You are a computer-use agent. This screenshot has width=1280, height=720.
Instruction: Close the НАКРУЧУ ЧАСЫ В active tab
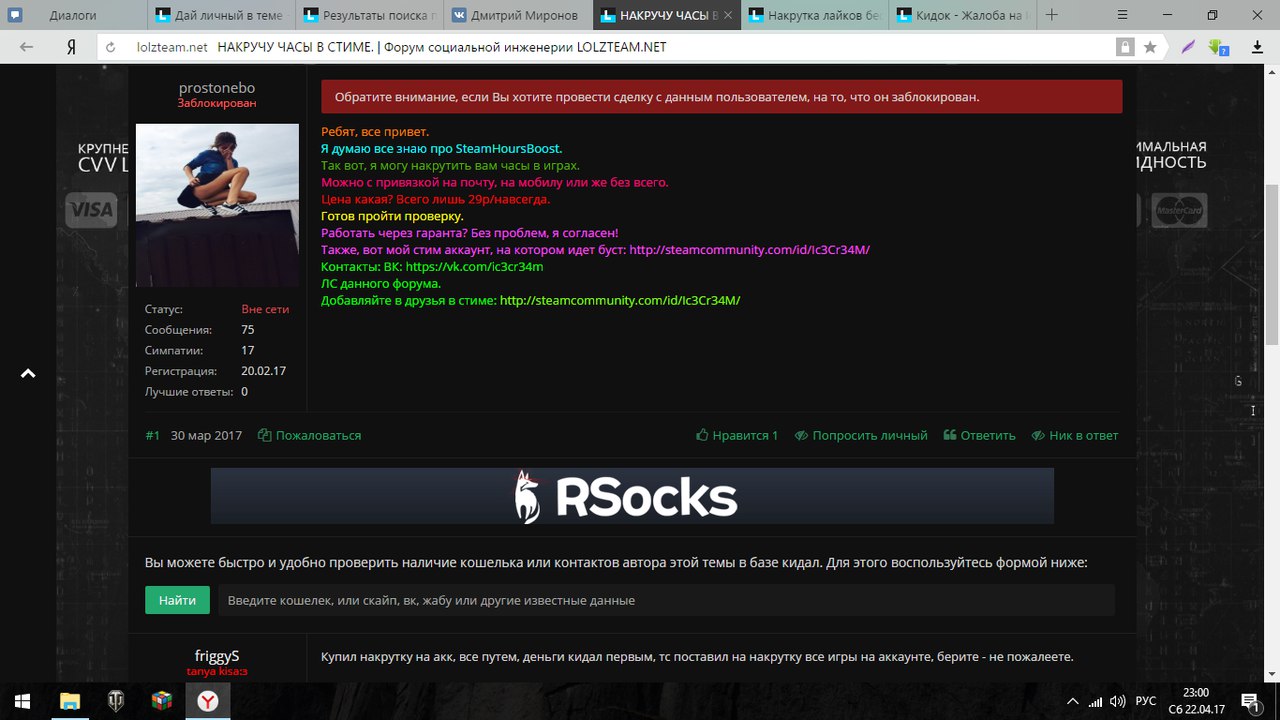coord(728,15)
